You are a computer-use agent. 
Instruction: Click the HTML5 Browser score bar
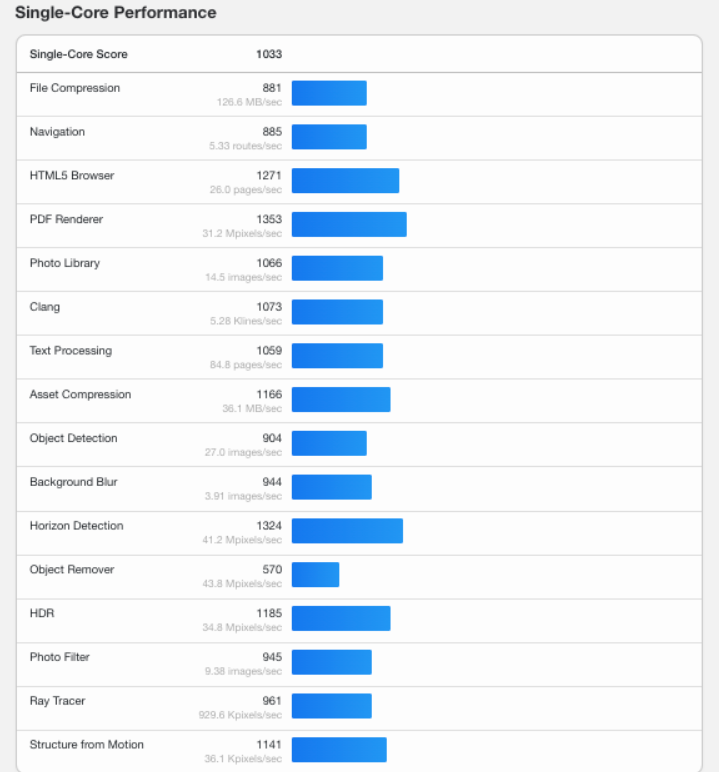click(345, 181)
